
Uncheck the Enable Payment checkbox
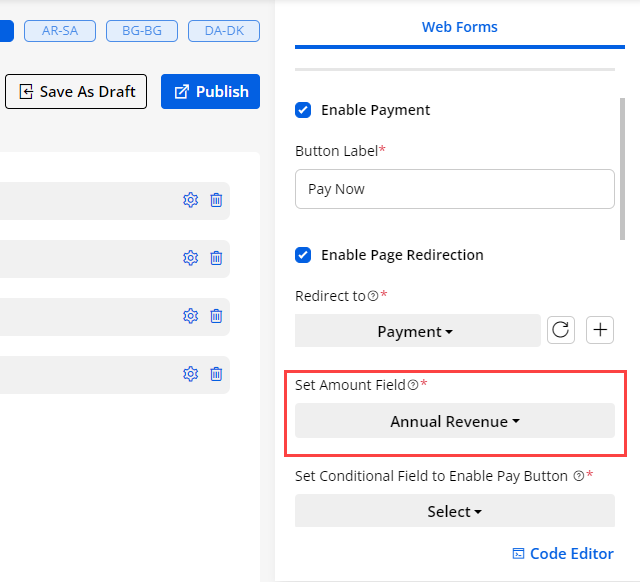coord(303,110)
